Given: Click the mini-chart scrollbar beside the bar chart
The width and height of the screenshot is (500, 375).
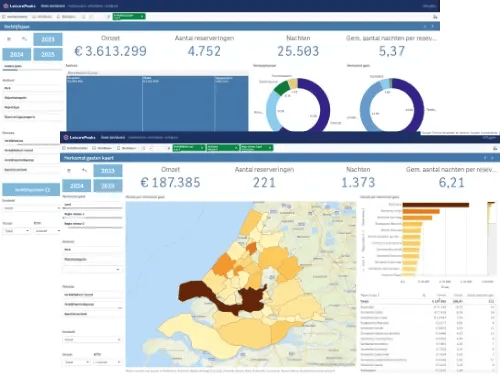Looking at the screenshot, I should point(491,239).
